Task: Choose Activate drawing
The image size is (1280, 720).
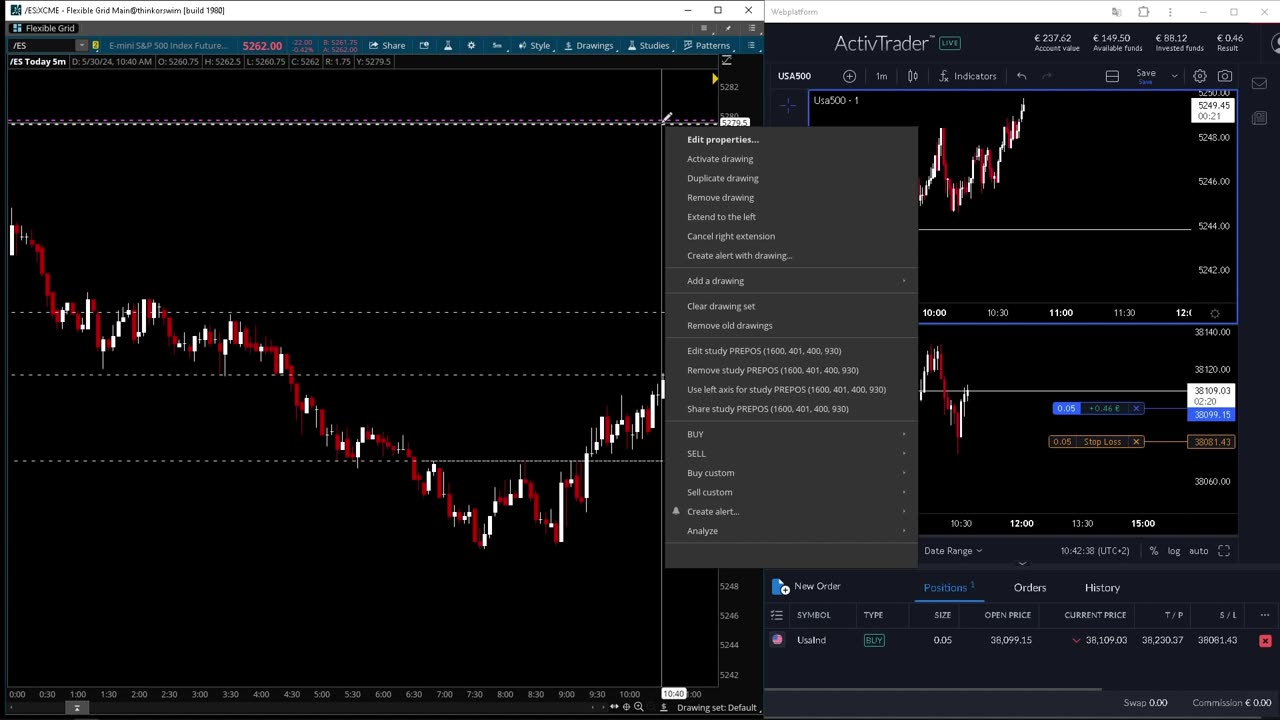Action: [720, 159]
